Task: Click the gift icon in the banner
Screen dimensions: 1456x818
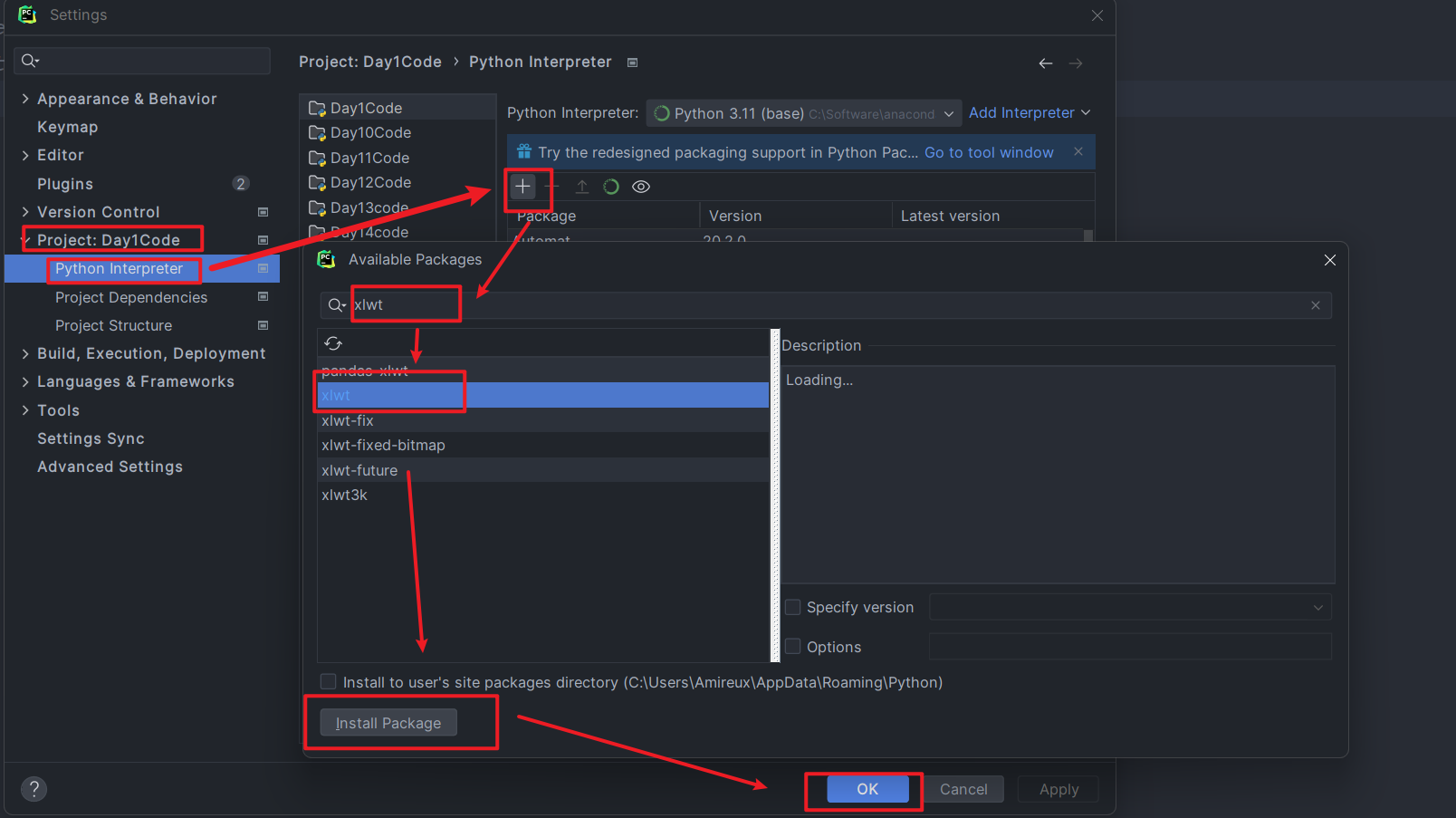Action: pyautogui.click(x=524, y=151)
